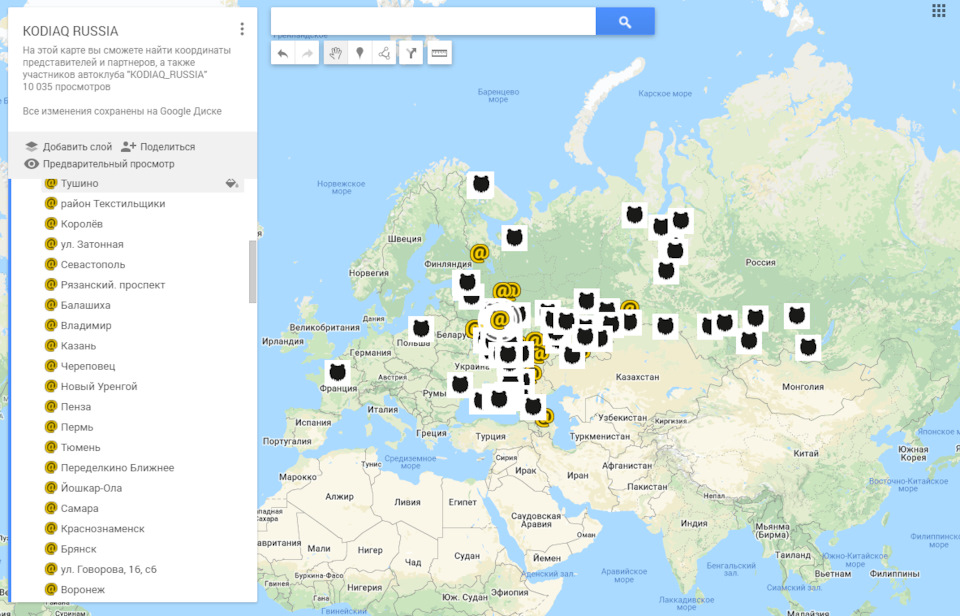The height and width of the screenshot is (616, 960).
Task: Open the map options three-dot menu
Action: pyautogui.click(x=242, y=29)
